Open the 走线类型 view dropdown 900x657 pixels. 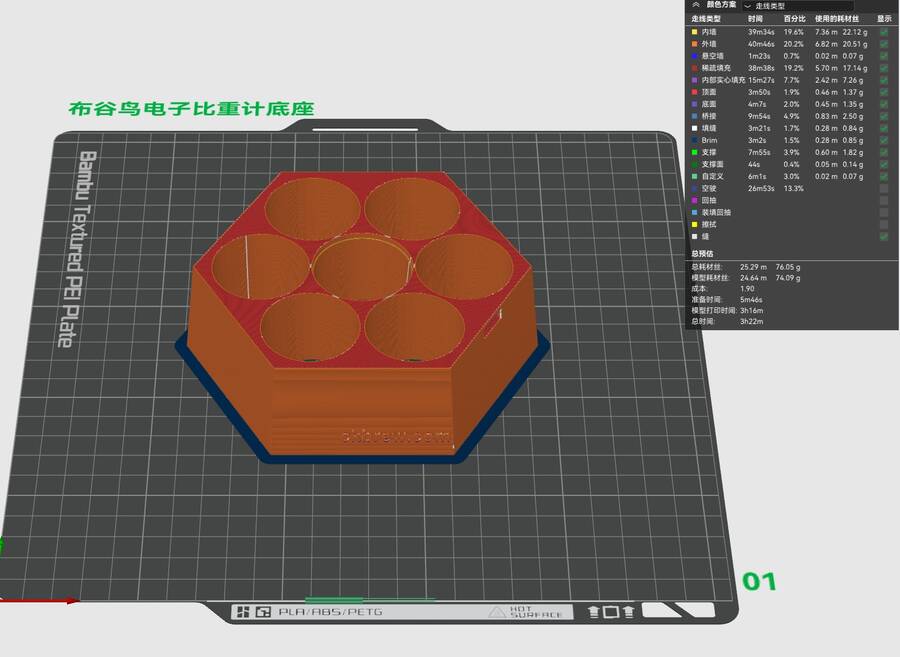pos(798,6)
